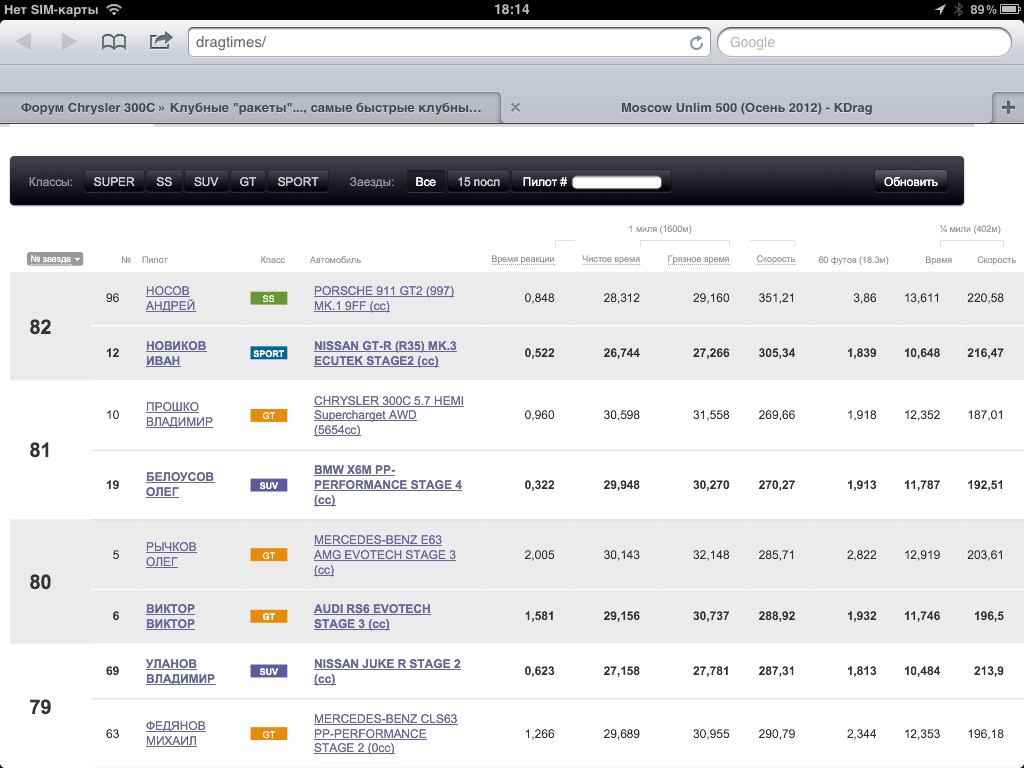Open the PORSCHE 911 GT2 car link

(x=384, y=298)
